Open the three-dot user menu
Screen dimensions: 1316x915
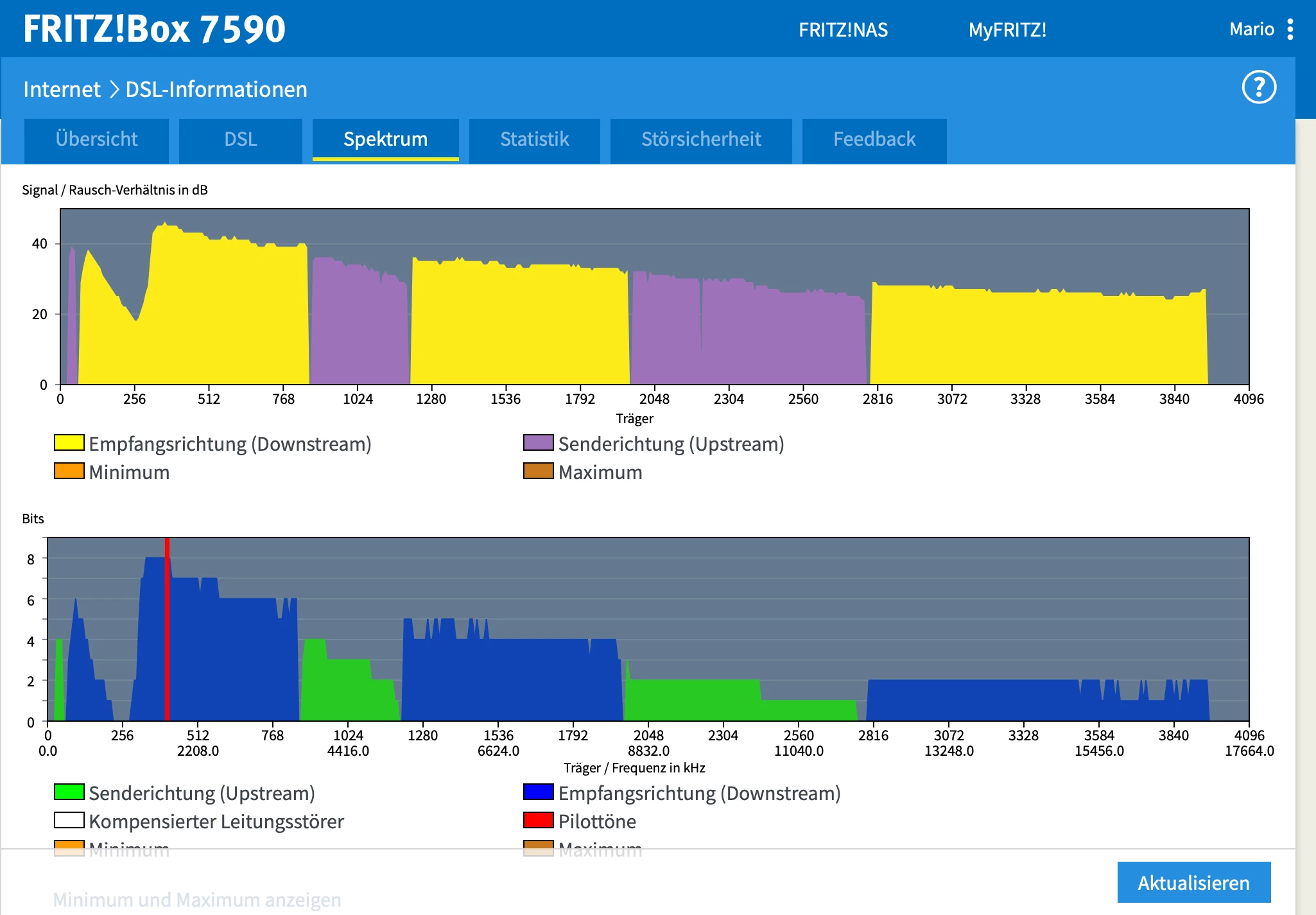pyautogui.click(x=1290, y=30)
